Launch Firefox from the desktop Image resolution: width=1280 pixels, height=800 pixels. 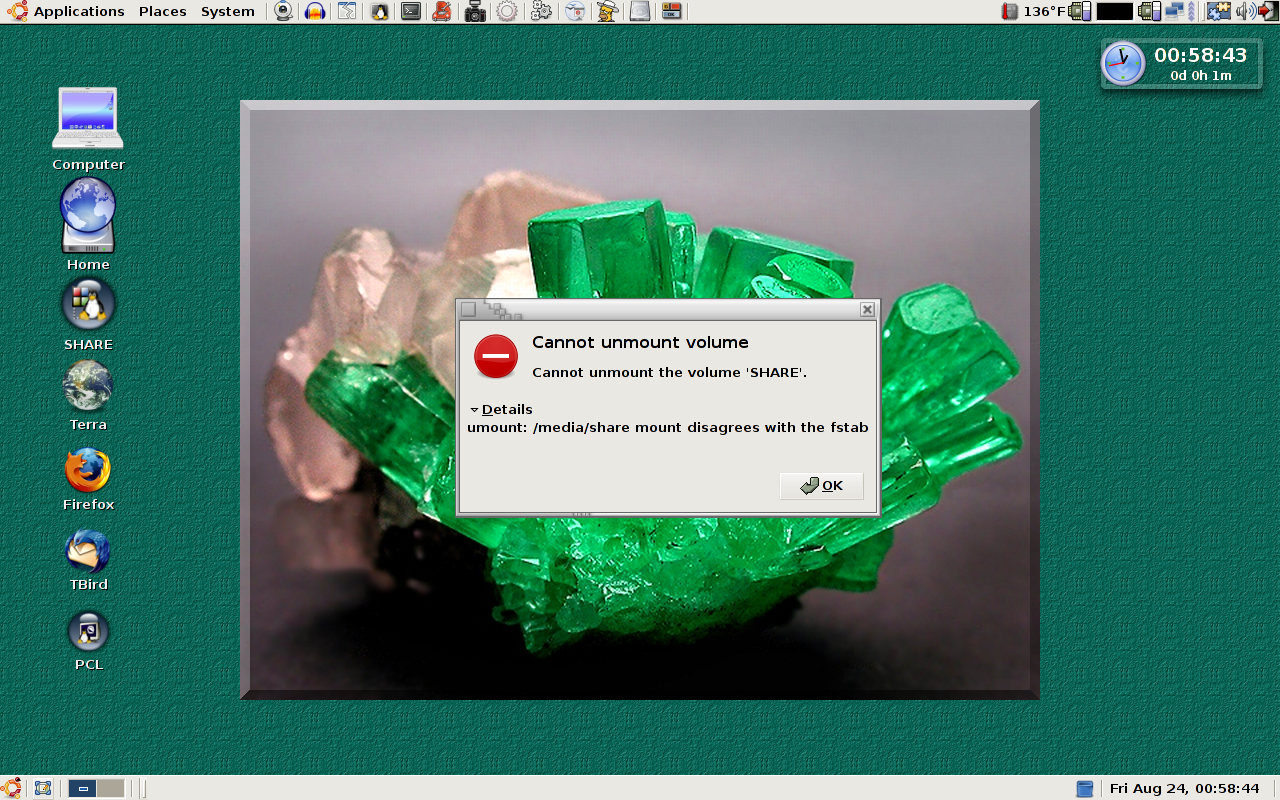pos(88,479)
